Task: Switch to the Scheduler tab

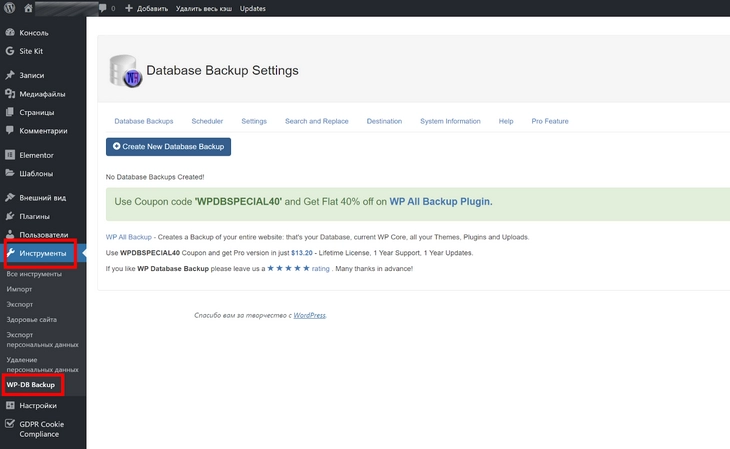Action: pyautogui.click(x=207, y=121)
